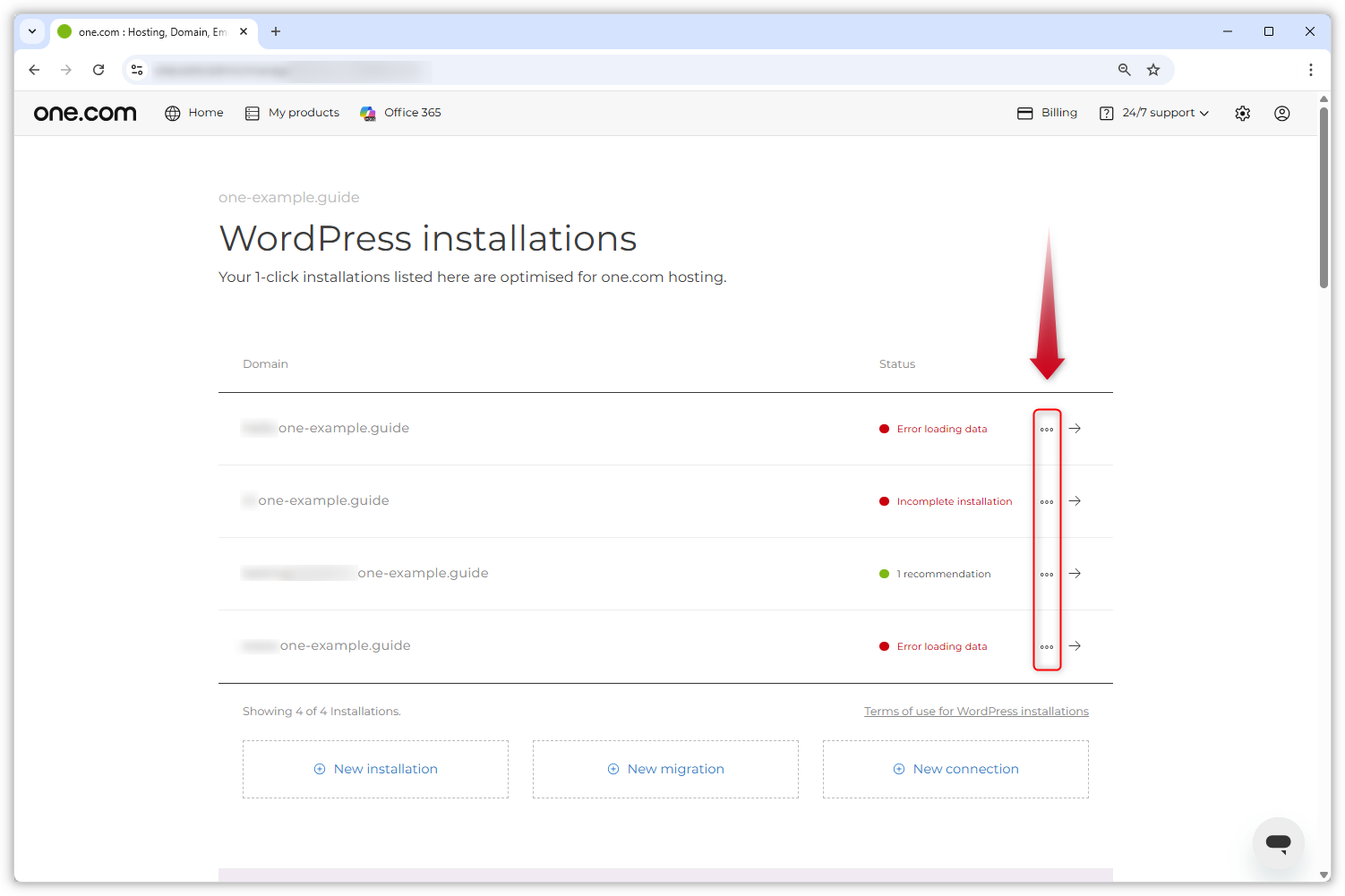Open the Chrome three-dot menu
Image resolution: width=1345 pixels, height=896 pixels.
pos(1311,70)
